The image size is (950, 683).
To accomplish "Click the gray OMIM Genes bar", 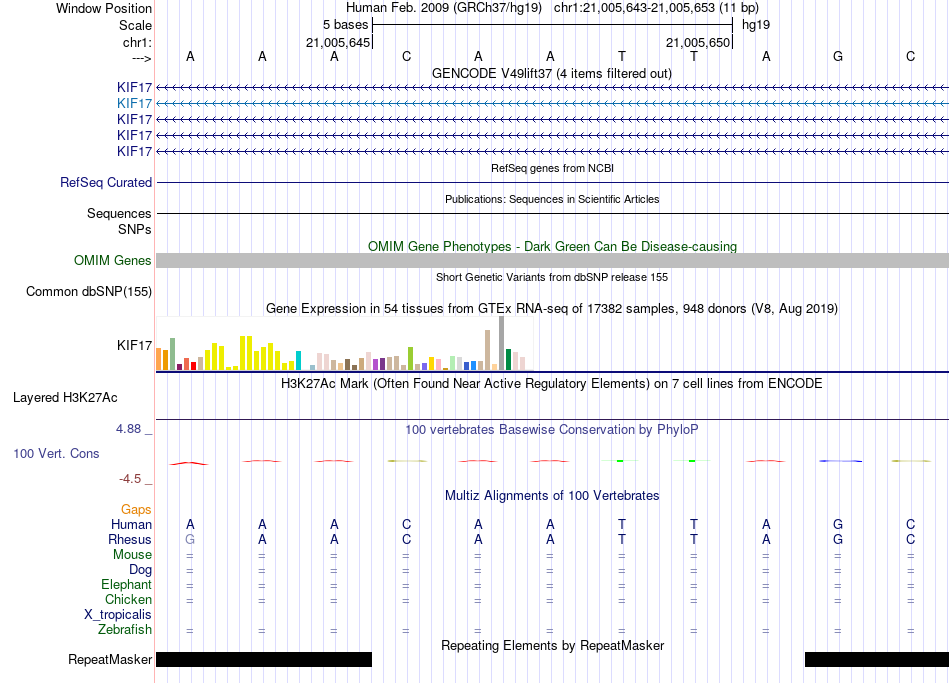I will [x=552, y=261].
